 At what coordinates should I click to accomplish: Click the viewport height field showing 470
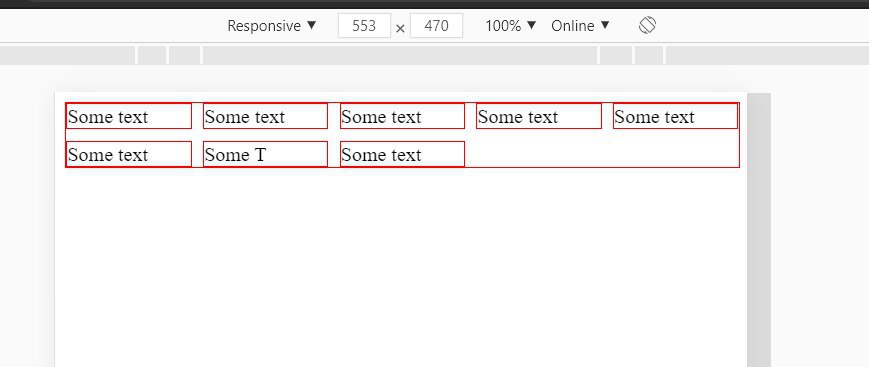coord(436,26)
